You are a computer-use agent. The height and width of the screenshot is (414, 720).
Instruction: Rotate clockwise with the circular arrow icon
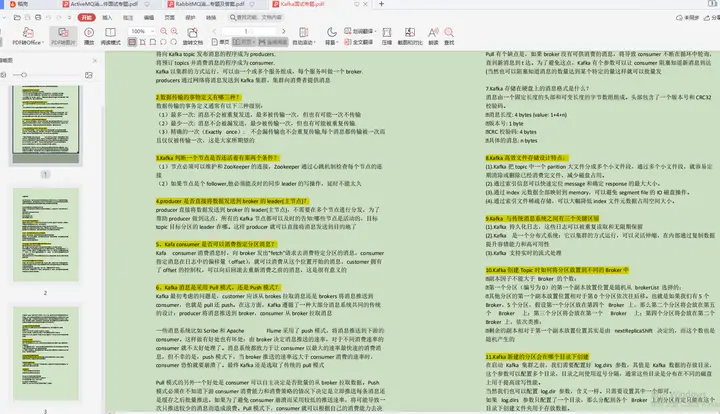point(174,42)
